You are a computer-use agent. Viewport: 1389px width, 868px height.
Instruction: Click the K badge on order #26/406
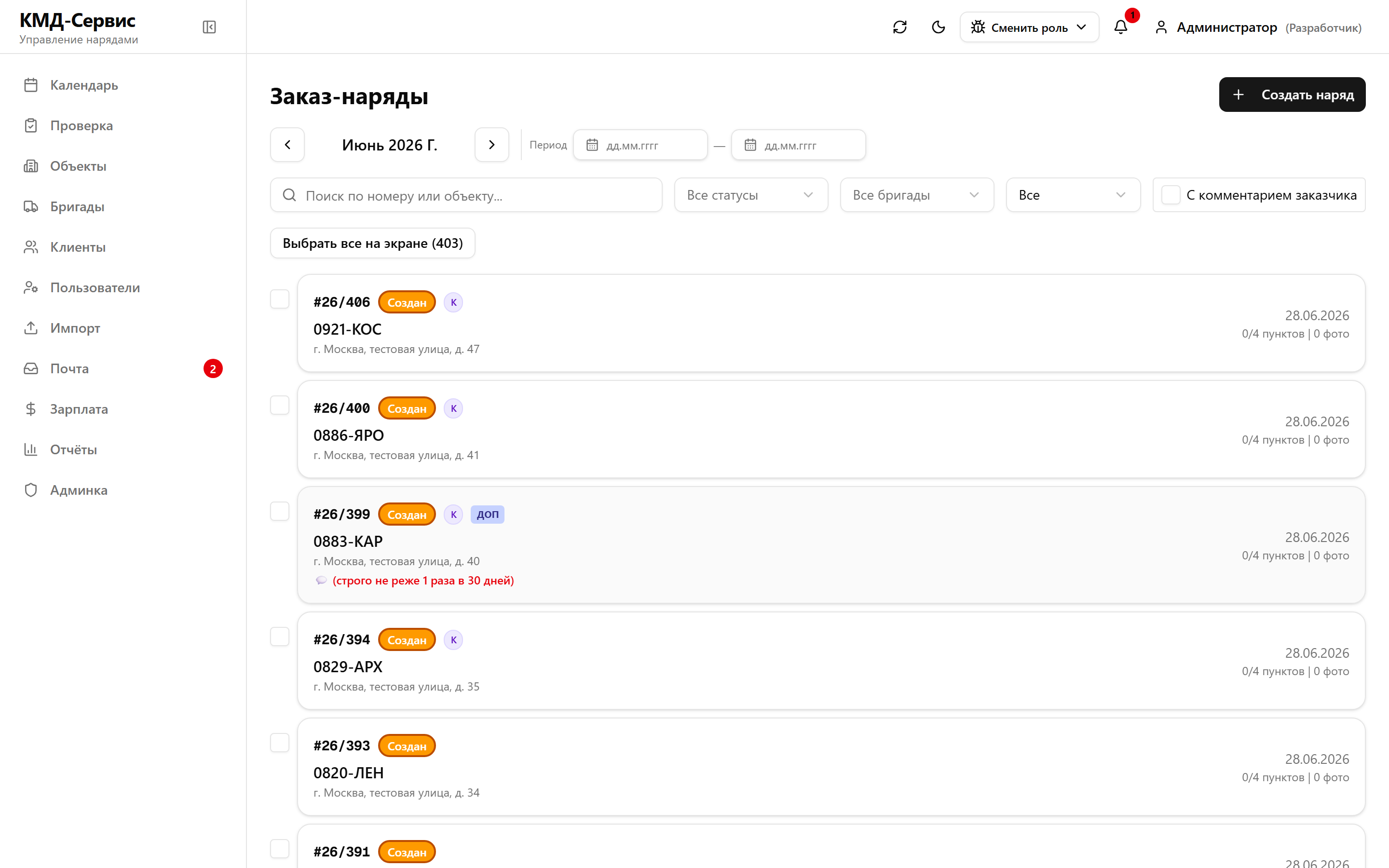pyautogui.click(x=453, y=302)
